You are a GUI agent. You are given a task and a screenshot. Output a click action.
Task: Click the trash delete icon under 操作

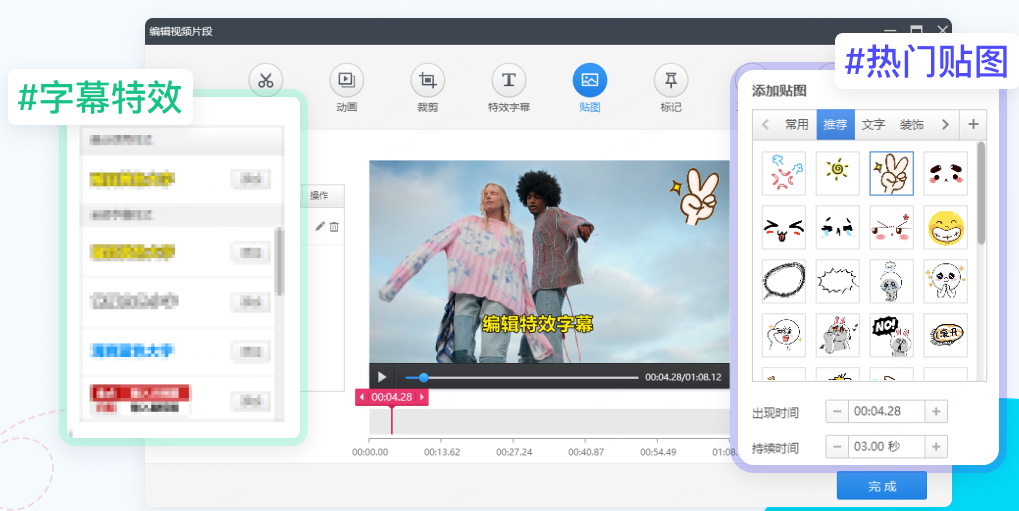tap(334, 226)
